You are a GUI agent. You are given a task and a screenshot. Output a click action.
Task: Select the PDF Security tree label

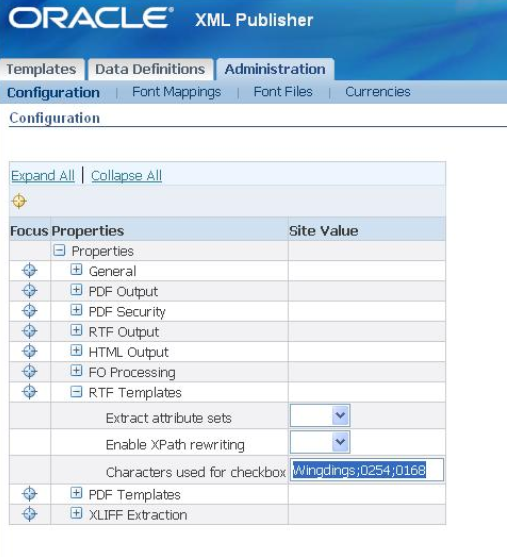point(127,312)
